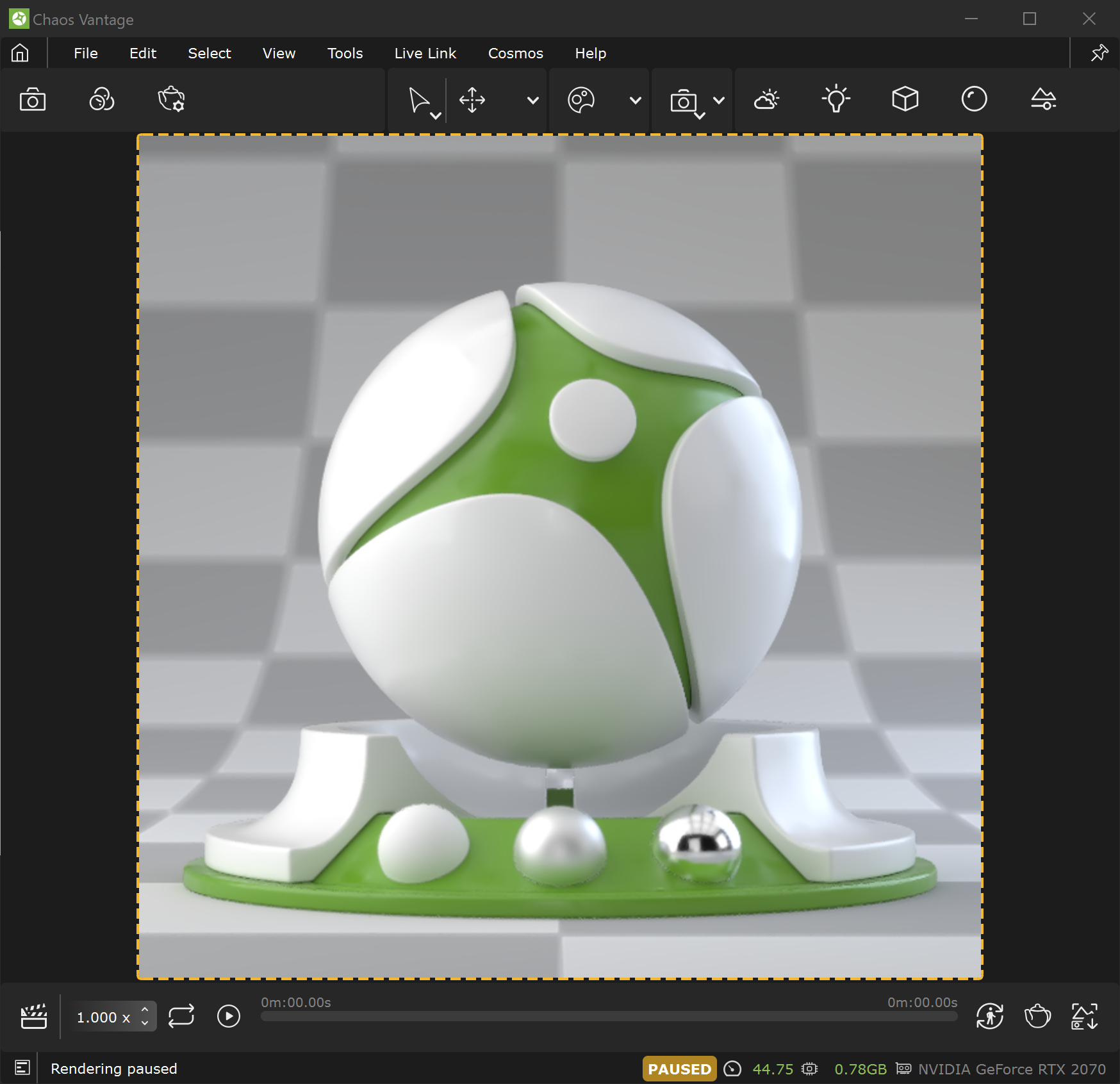Click the toolbar camera icon with chevron
Image resolution: width=1120 pixels, height=1084 pixels.
point(684,101)
